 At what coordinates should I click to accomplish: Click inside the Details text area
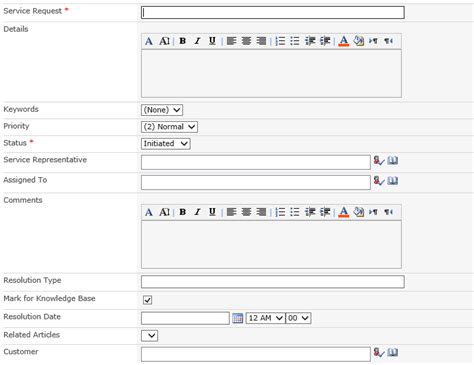[x=271, y=73]
